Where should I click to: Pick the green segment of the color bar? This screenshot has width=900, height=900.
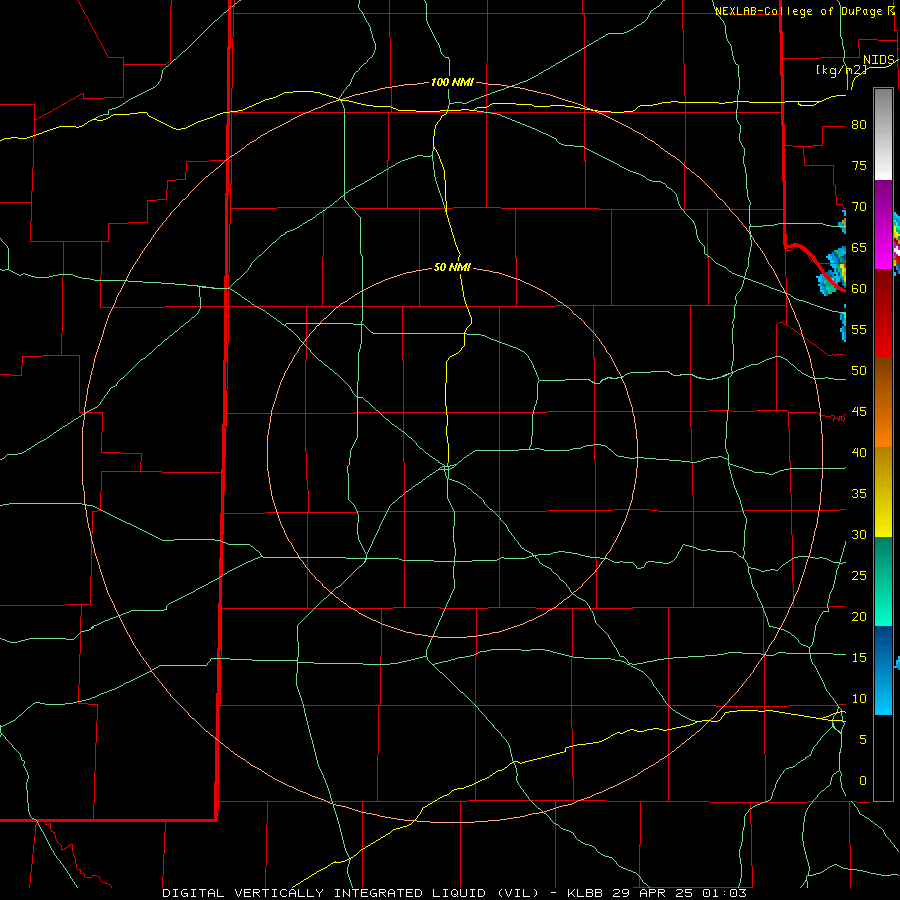(x=883, y=581)
